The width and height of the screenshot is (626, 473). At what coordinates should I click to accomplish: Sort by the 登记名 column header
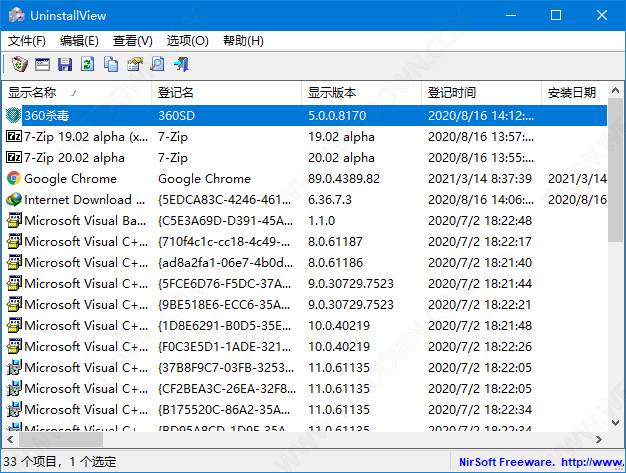pyautogui.click(x=226, y=93)
